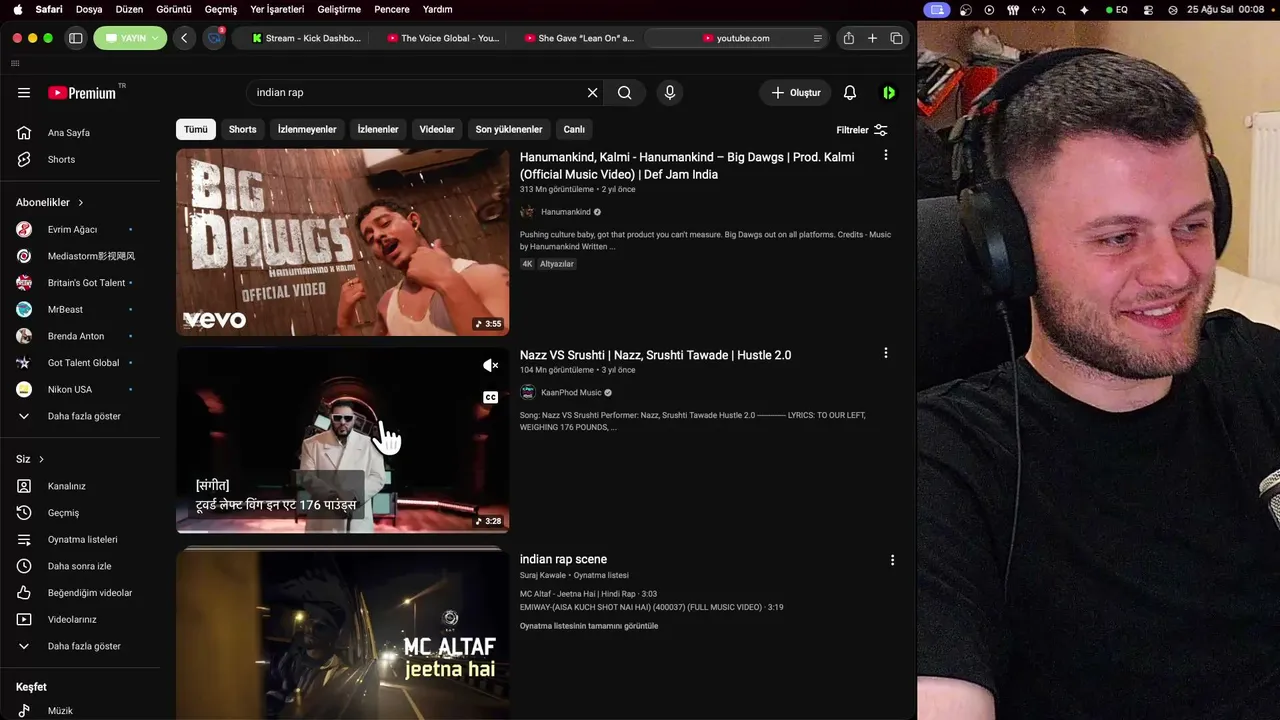Screen dimensions: 1280x720
Task: Select the İzlenenler filter chip
Action: pos(378,129)
